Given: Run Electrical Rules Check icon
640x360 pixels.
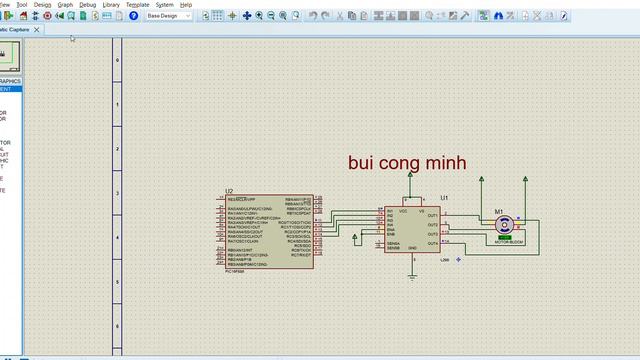Looking at the screenshot, I should click(564, 16).
